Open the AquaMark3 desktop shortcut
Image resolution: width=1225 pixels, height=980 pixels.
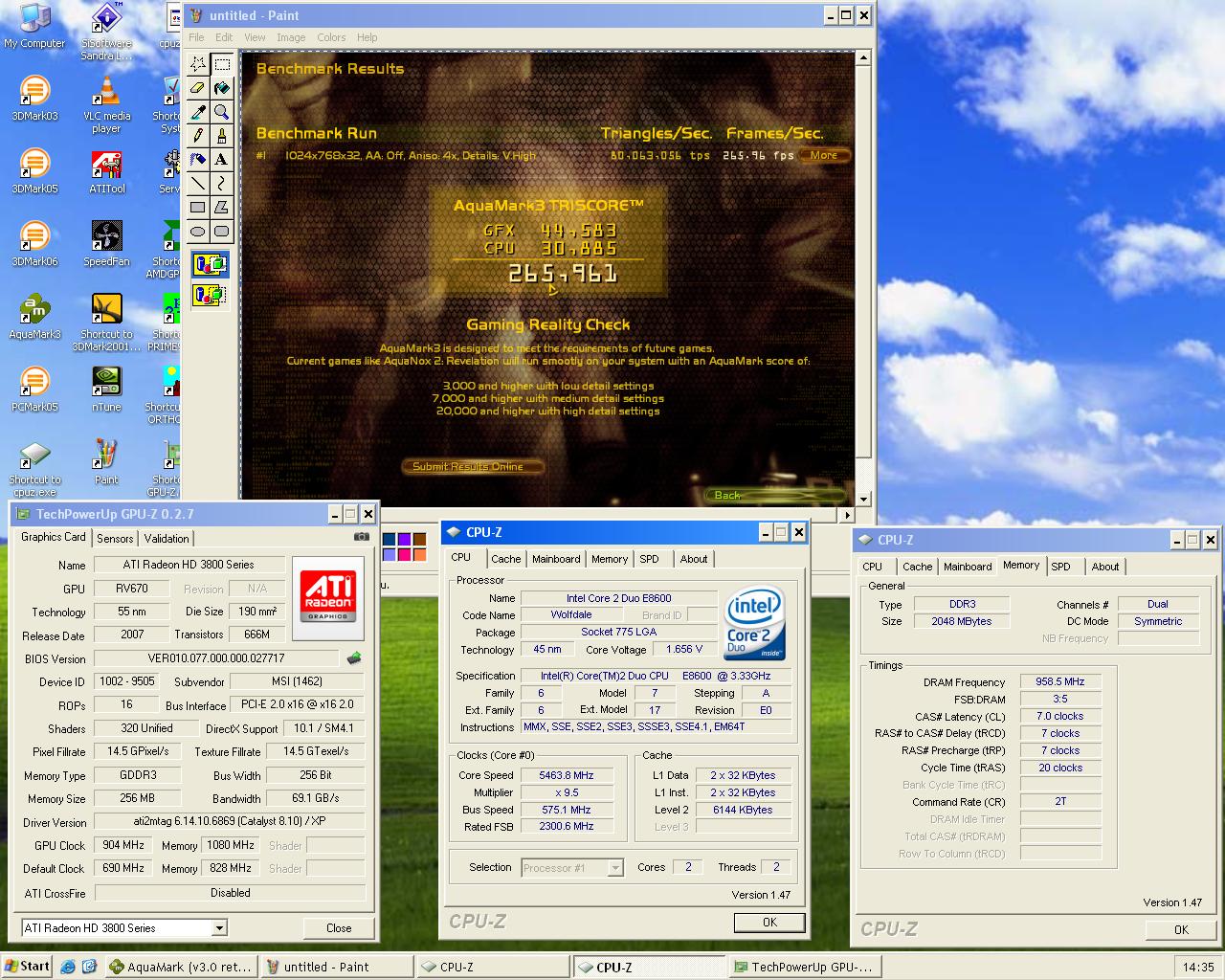pyautogui.click(x=34, y=317)
